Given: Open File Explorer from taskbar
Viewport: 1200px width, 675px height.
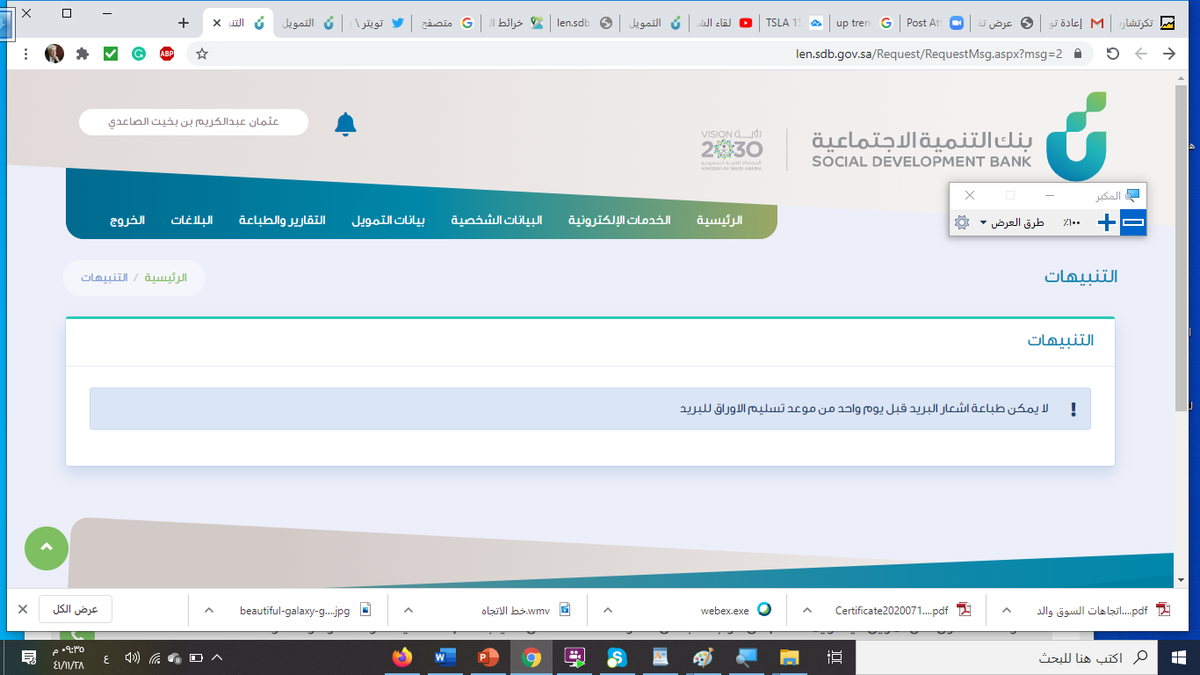Looking at the screenshot, I should [x=791, y=657].
